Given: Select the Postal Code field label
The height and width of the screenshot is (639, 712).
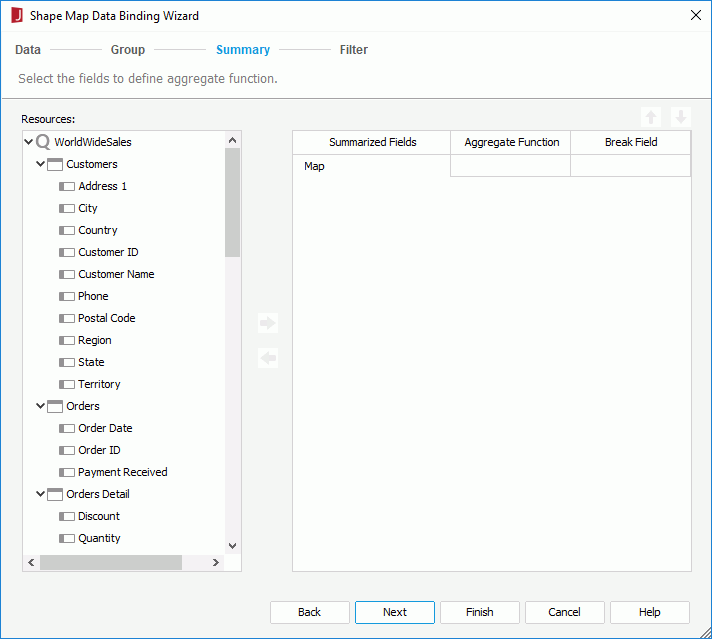Looking at the screenshot, I should click(x=107, y=318).
